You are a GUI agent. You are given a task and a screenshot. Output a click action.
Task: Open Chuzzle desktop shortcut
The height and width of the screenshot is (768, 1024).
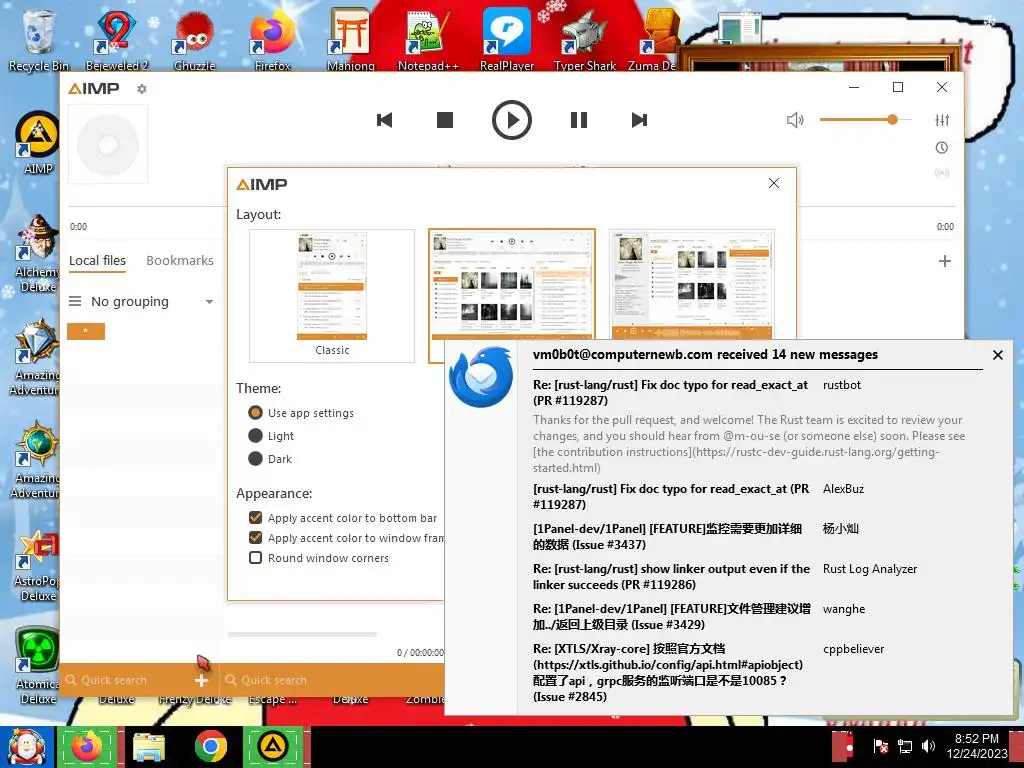pyautogui.click(x=194, y=38)
